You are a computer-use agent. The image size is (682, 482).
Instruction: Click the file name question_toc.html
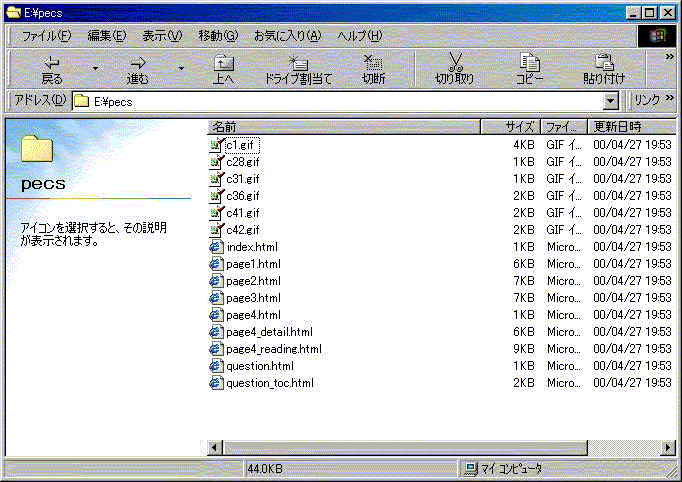point(270,383)
